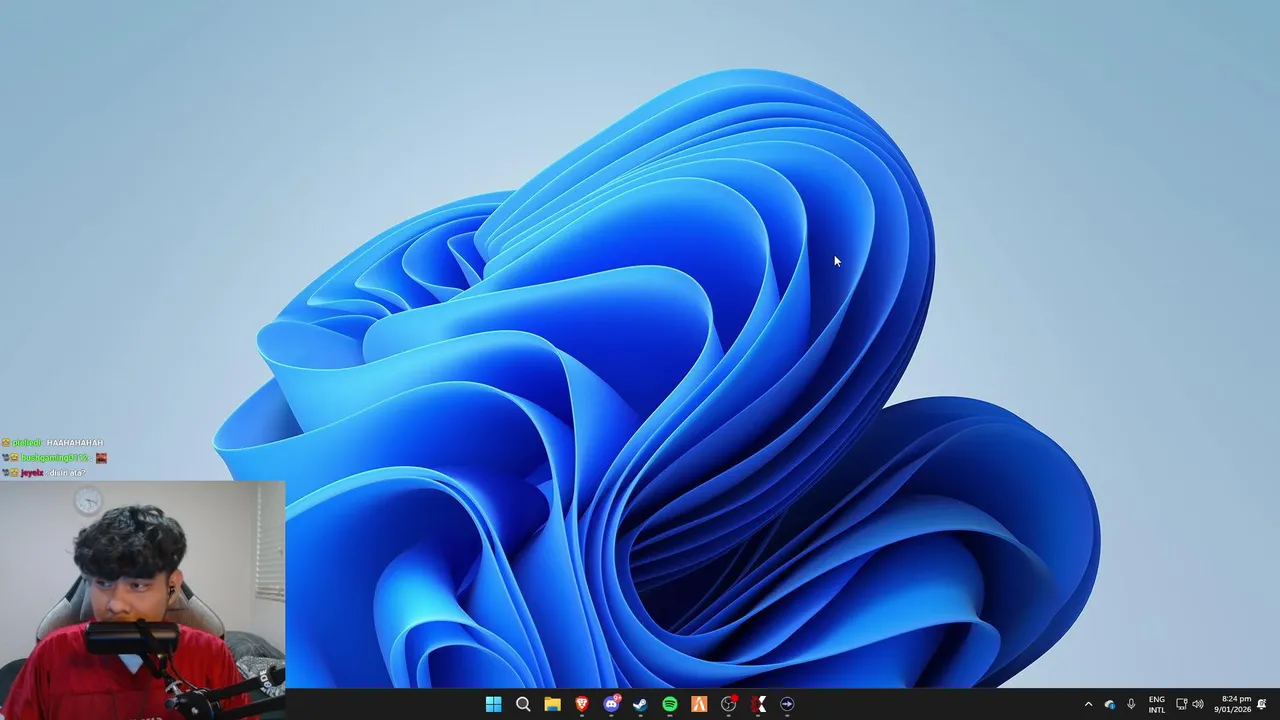Open notifications bell icon

1262,704
